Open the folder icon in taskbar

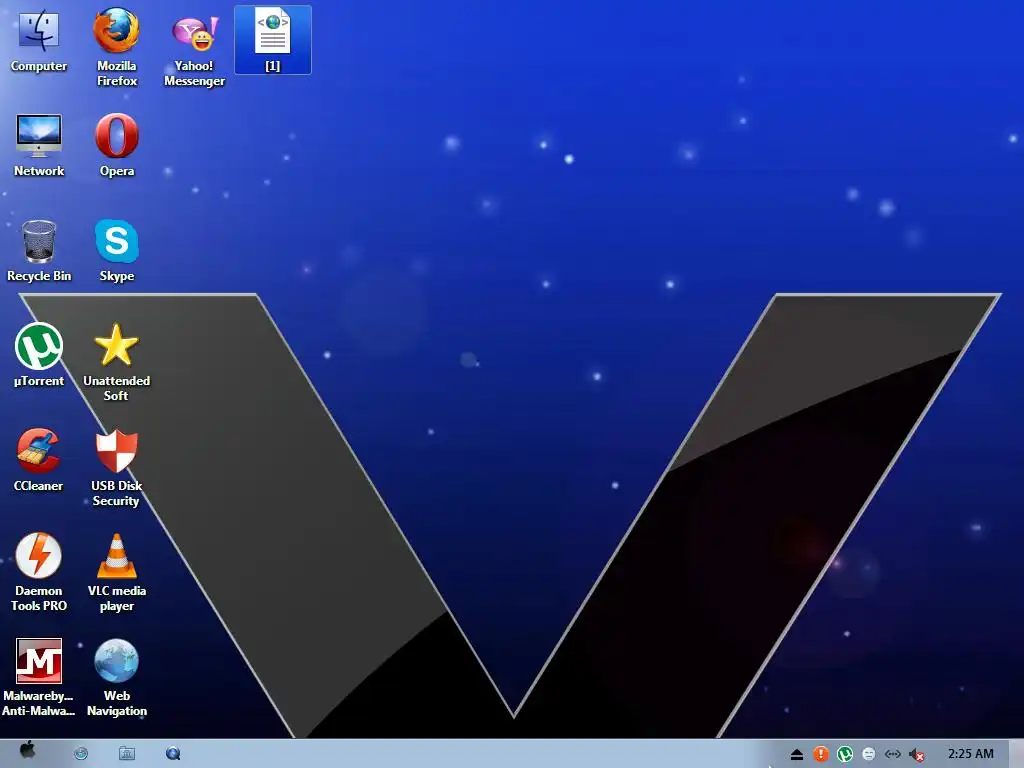point(127,754)
